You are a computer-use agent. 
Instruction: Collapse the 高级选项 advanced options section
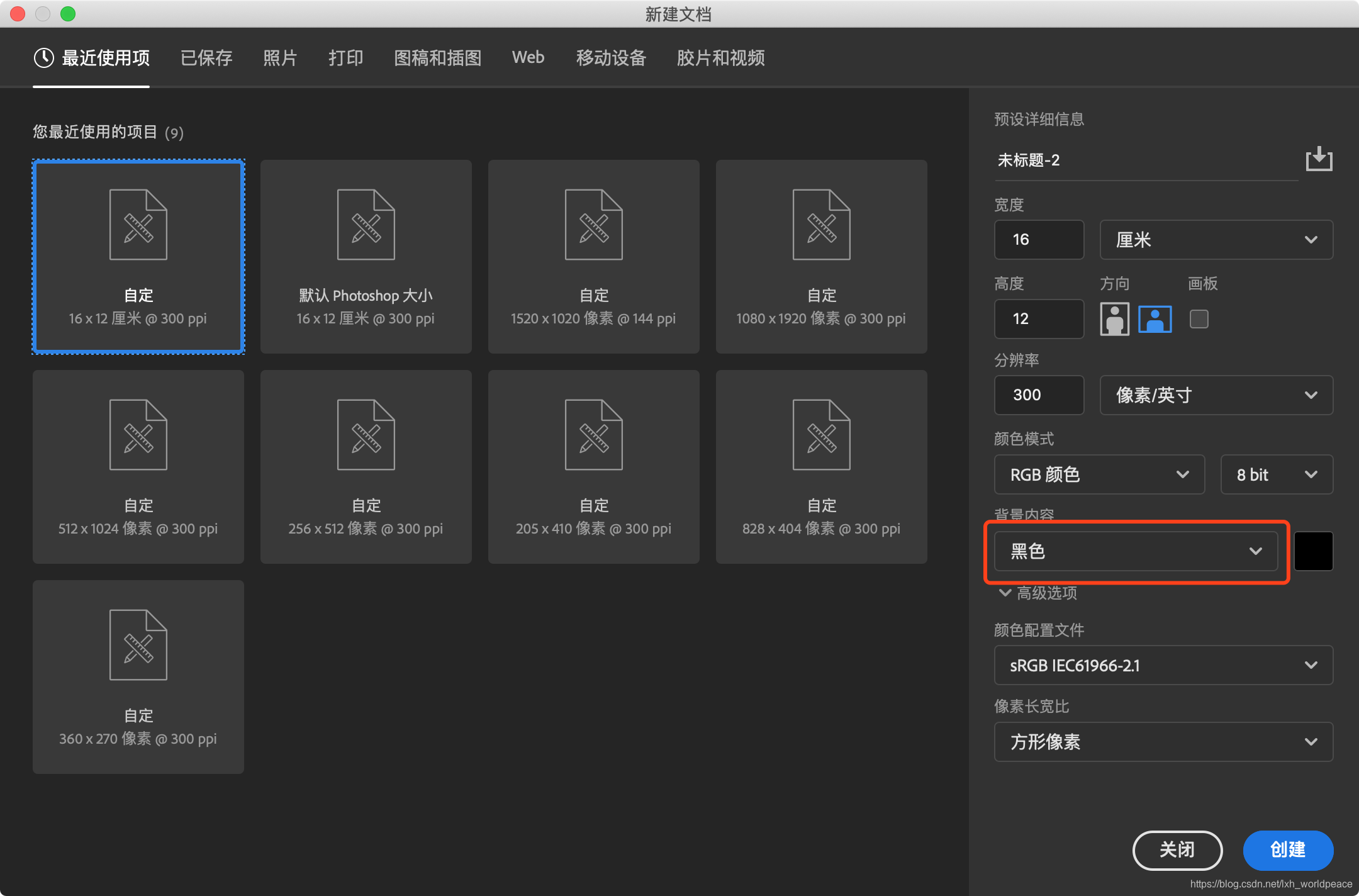coord(1038,593)
